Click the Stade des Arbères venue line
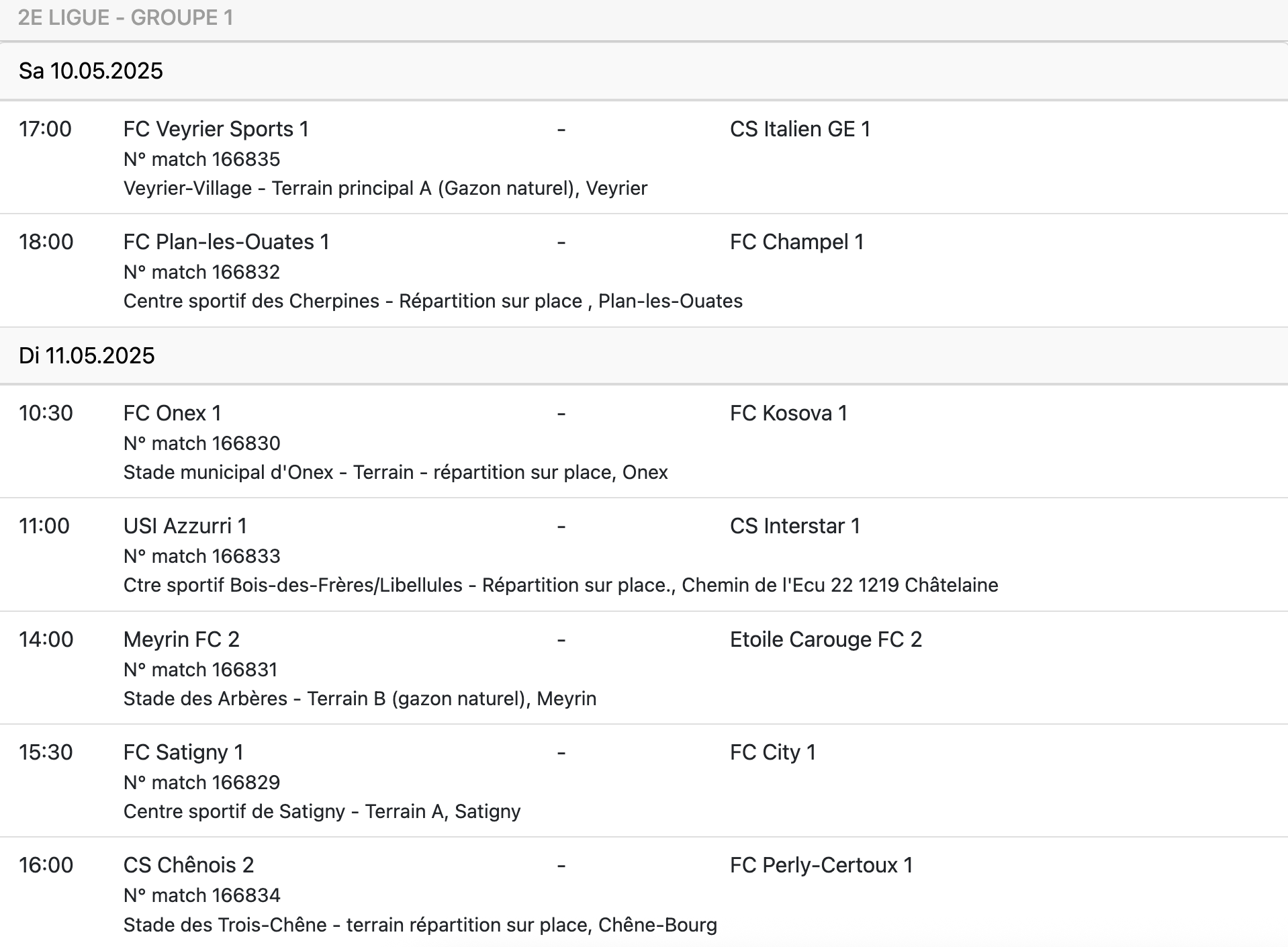The width and height of the screenshot is (1288, 947). coord(359,698)
